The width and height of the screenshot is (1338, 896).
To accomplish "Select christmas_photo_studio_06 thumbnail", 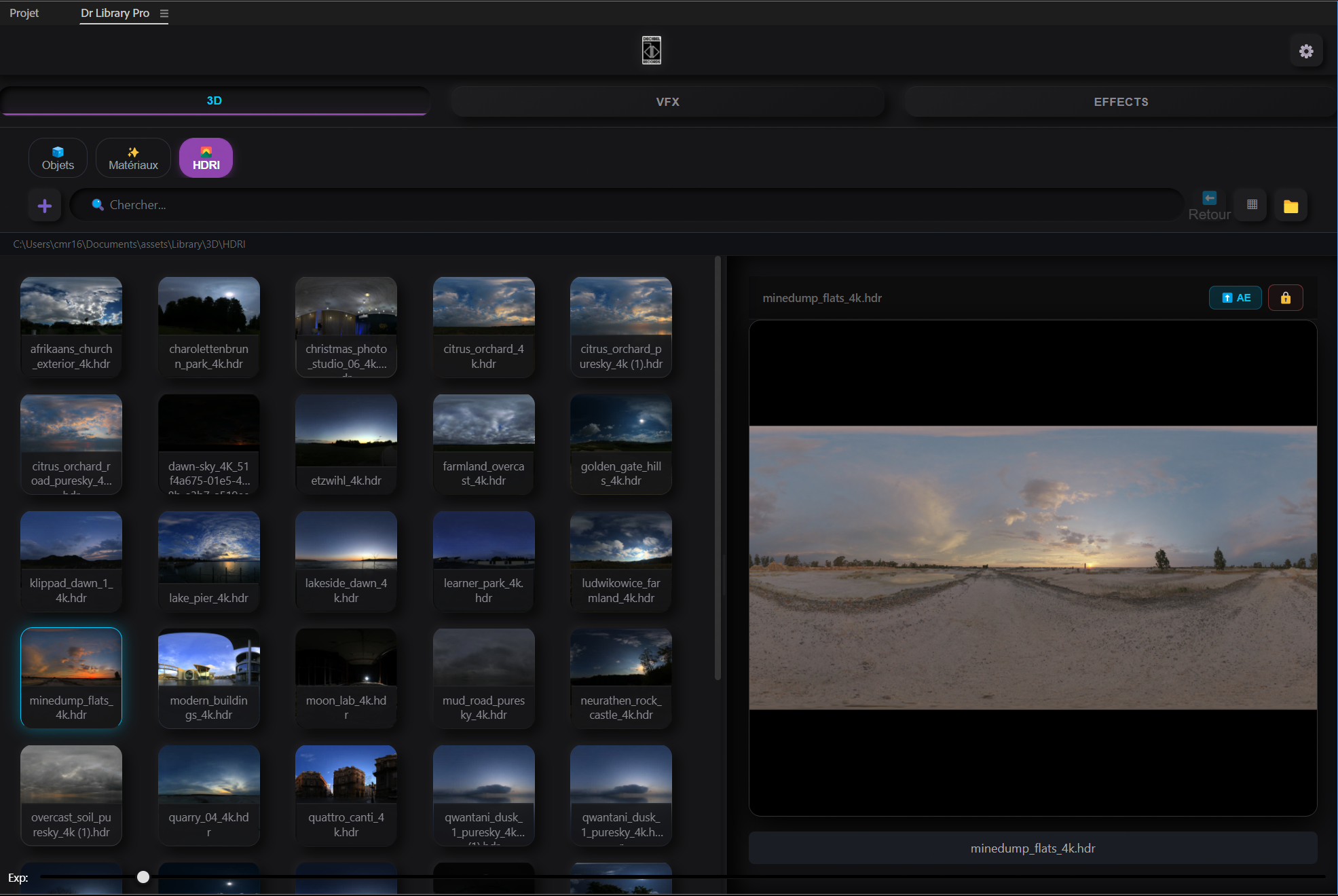I will 346,326.
